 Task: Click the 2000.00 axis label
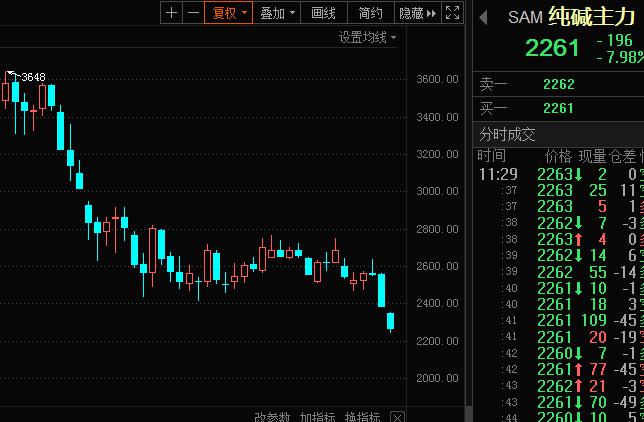[x=437, y=378]
